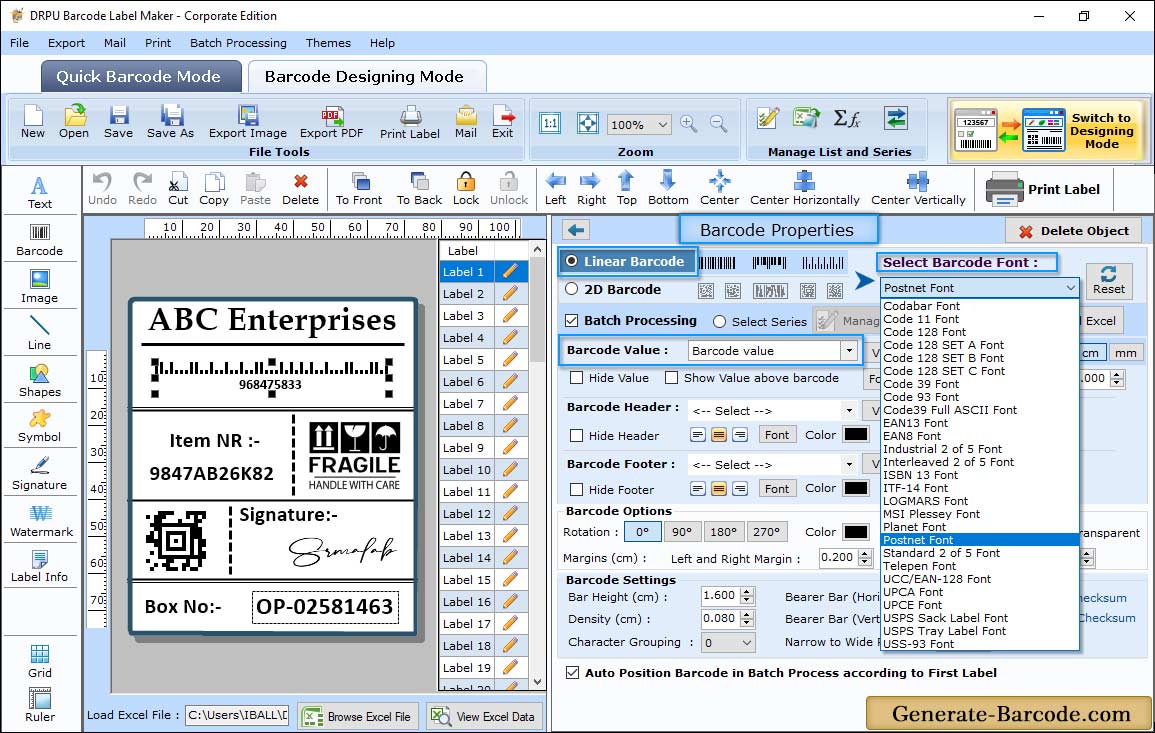Collapse the Postnet Font combo box
The height and width of the screenshot is (733, 1155).
tap(1070, 288)
